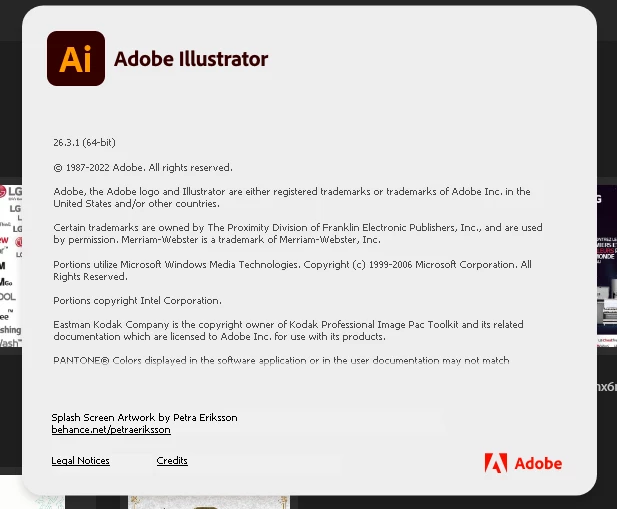Click the Merriam-Webster trademark paragraph
This screenshot has height=509, width=617.
click(x=298, y=233)
